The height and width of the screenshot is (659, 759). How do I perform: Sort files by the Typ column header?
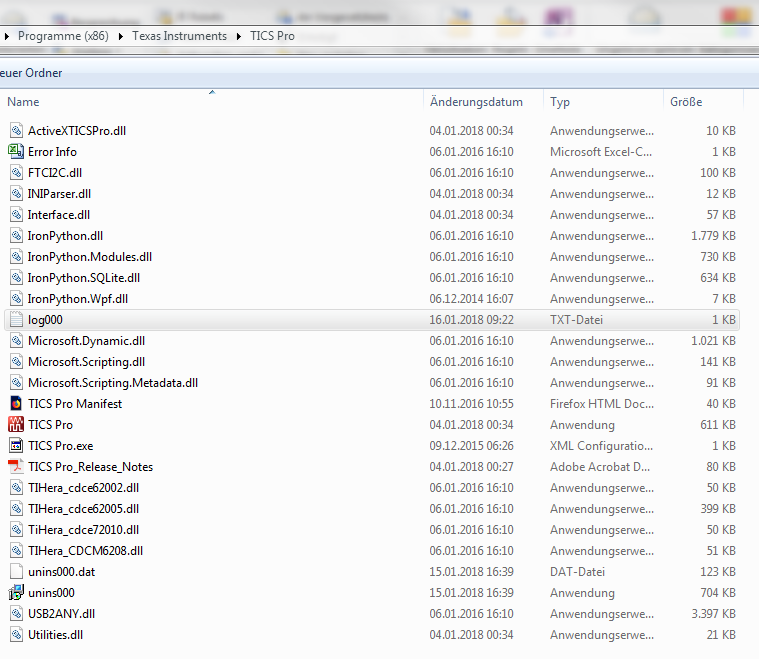pyautogui.click(x=560, y=102)
